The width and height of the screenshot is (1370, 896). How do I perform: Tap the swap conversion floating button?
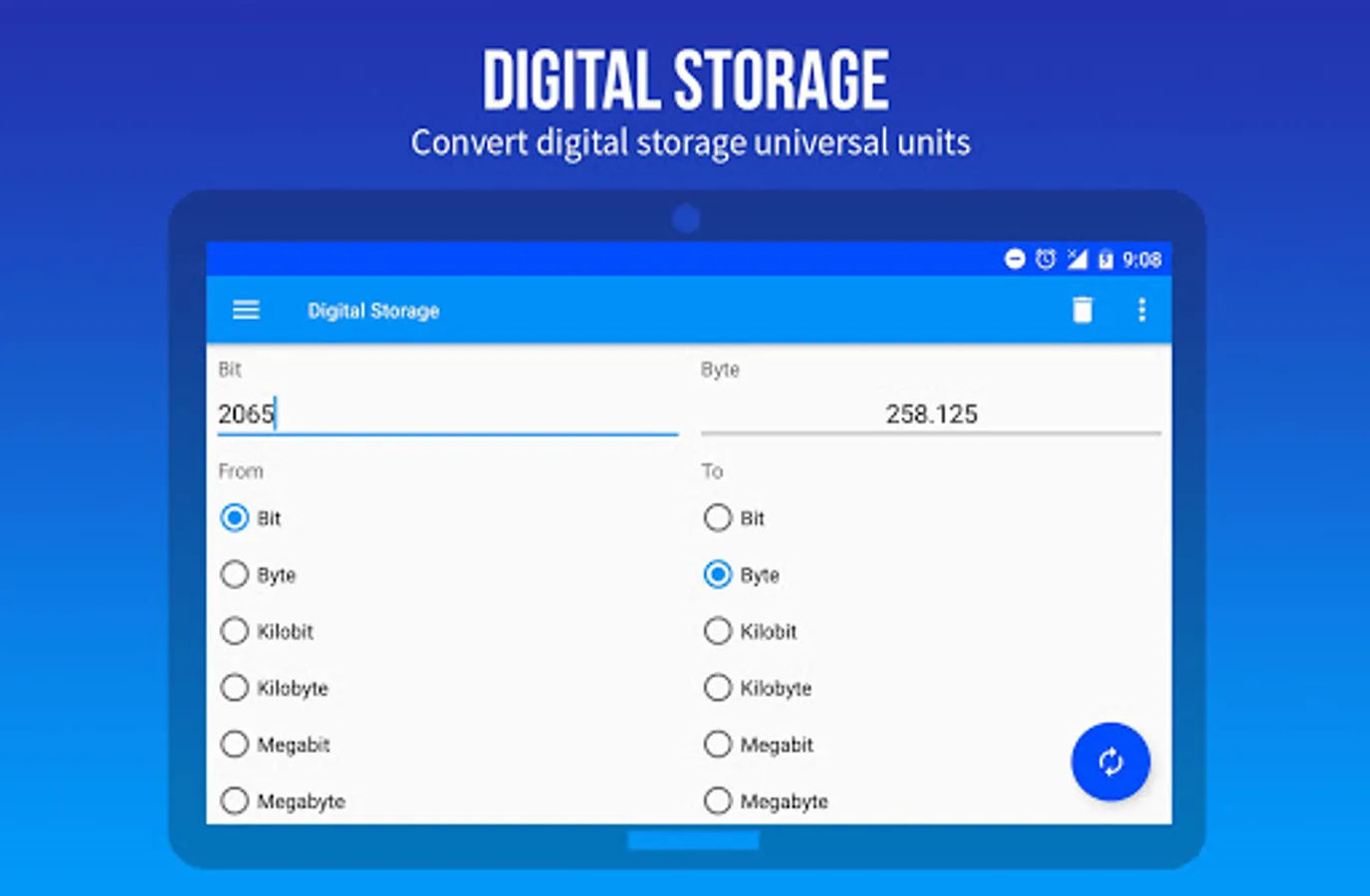[1109, 762]
